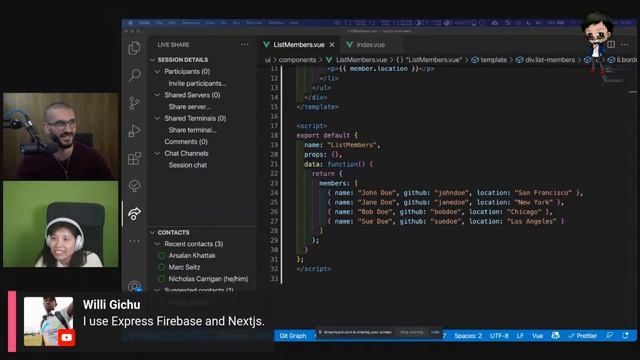
Task: Collapse Participants (0) node
Action: click(157, 71)
